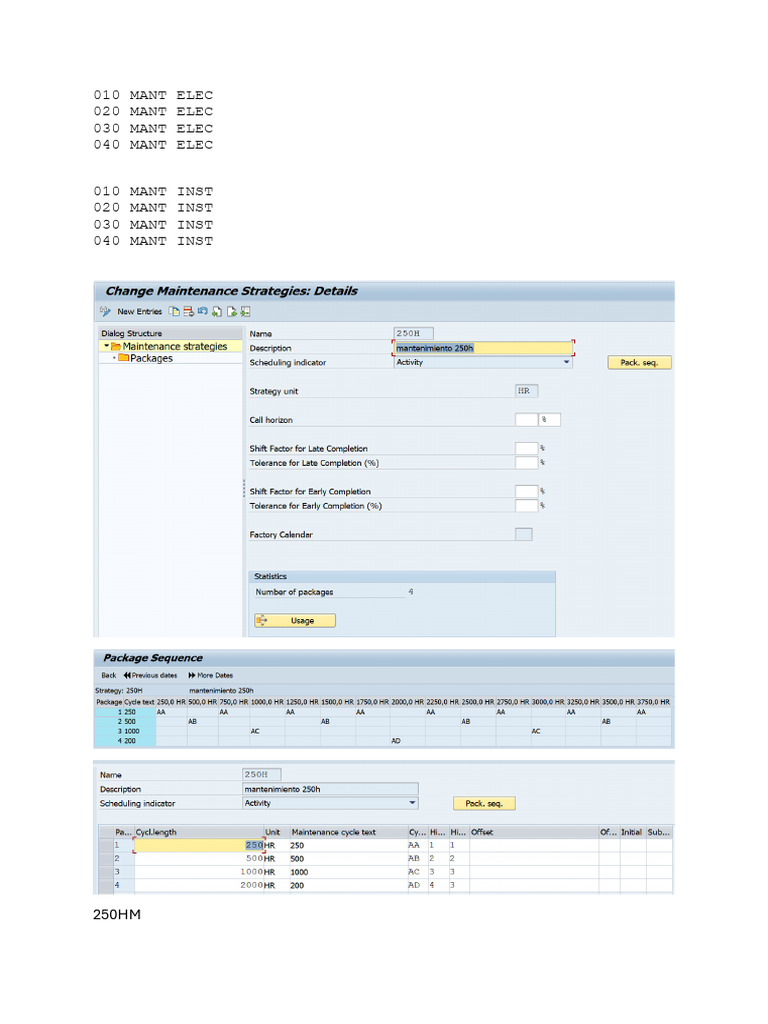This screenshot has width=768, height=1024.
Task: Click the Undo Change icon in toolbar
Action: [x=202, y=311]
